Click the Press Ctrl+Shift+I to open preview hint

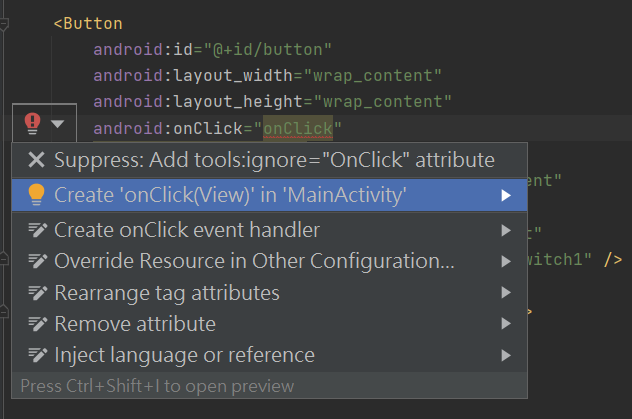click(x=157, y=386)
